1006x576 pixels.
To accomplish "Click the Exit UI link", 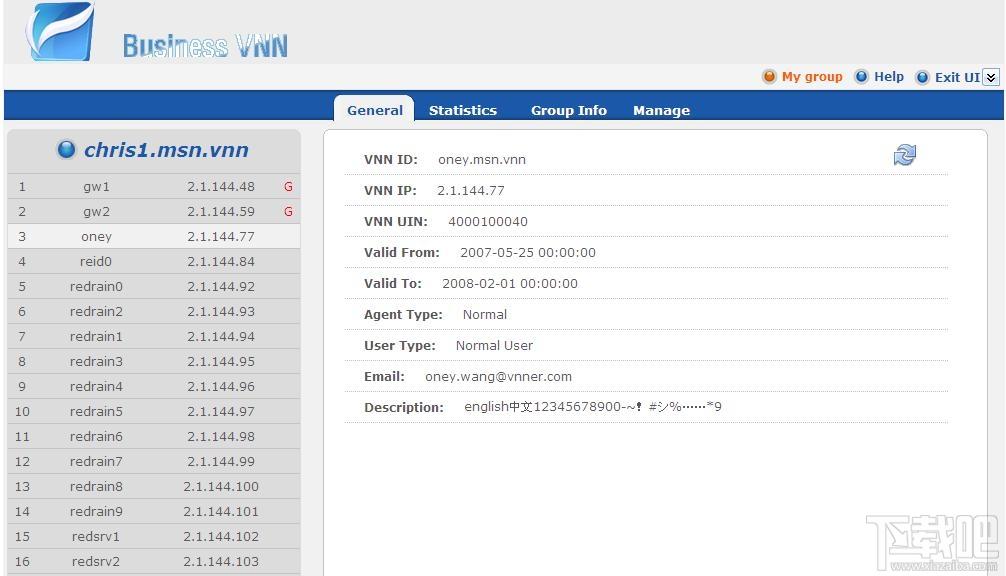I will [957, 78].
